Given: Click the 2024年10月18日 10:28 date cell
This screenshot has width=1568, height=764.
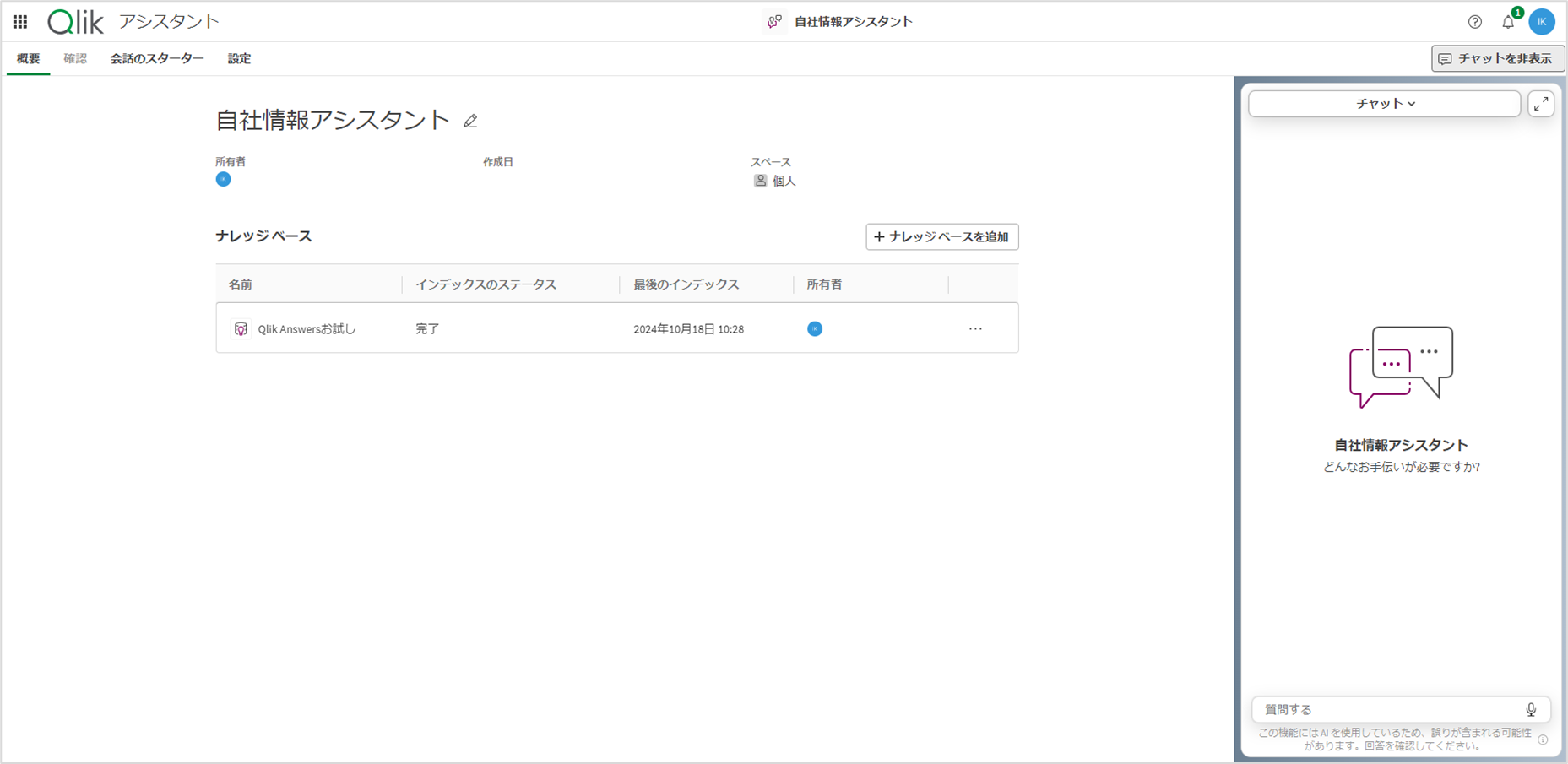Looking at the screenshot, I should (688, 329).
